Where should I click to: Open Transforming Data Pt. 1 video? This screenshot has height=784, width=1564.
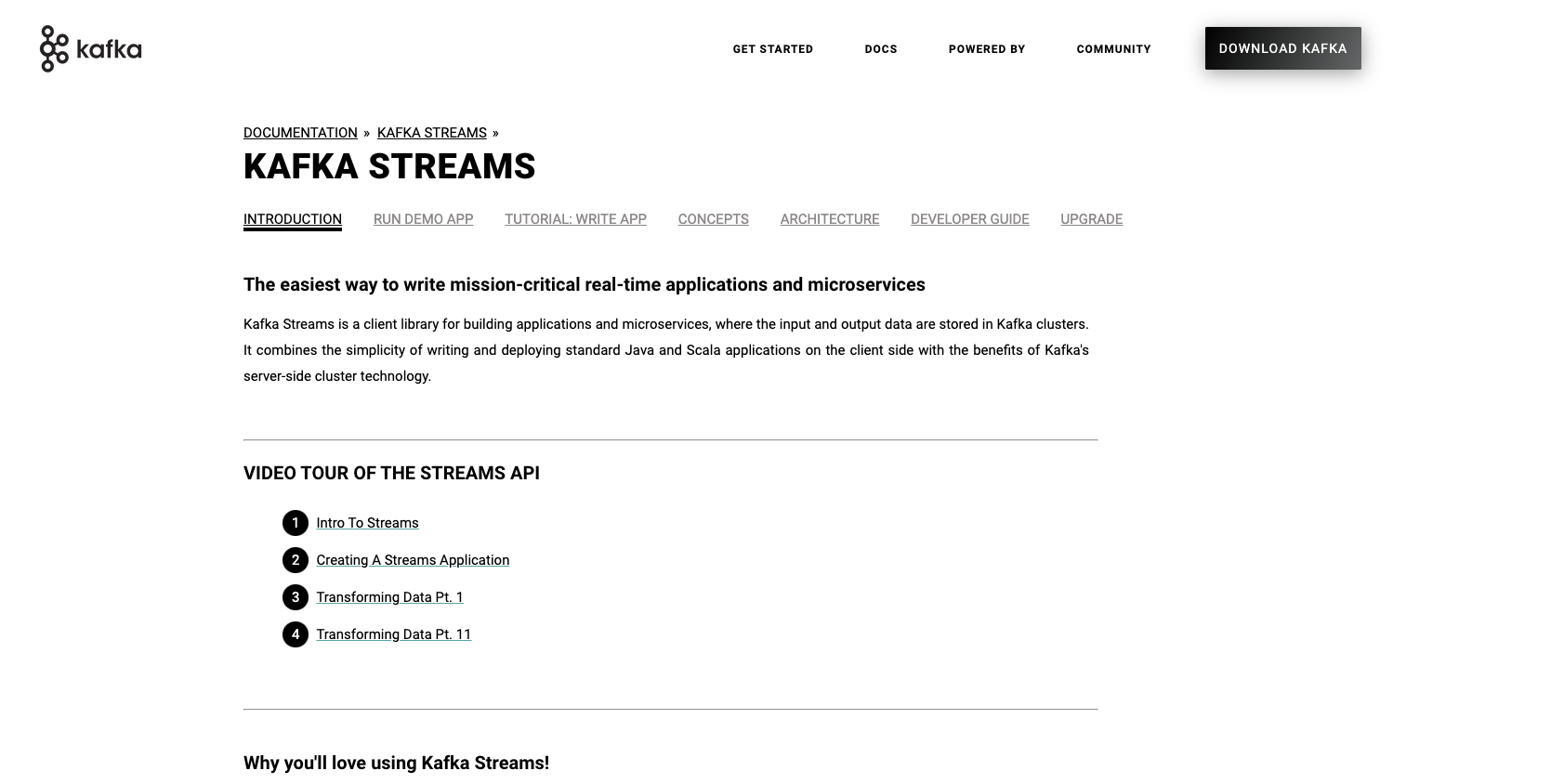389,597
